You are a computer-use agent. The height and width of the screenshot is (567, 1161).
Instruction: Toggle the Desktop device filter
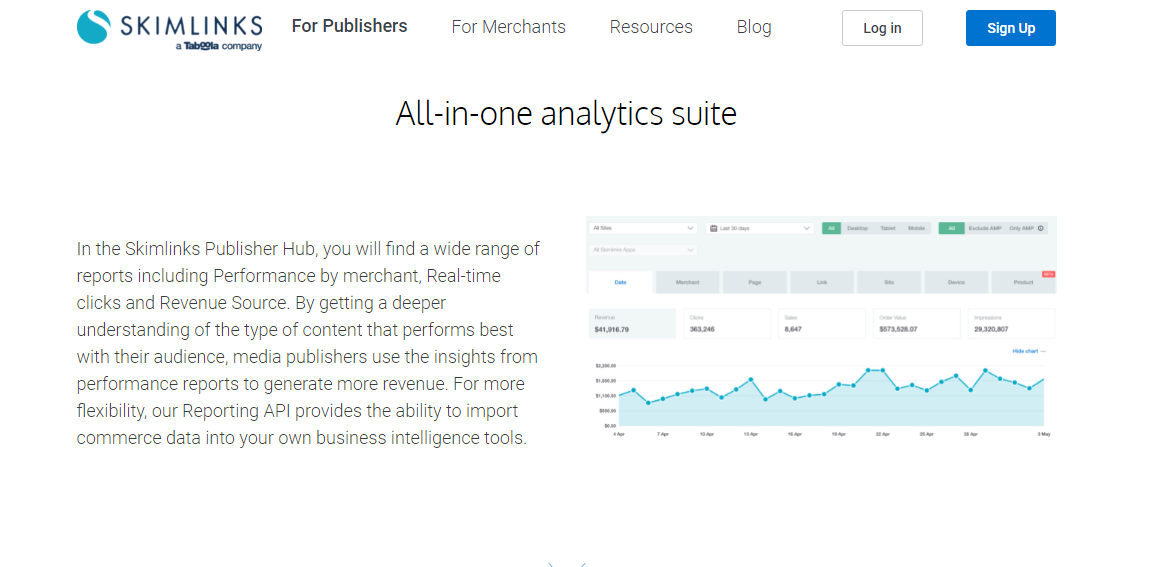pos(857,229)
